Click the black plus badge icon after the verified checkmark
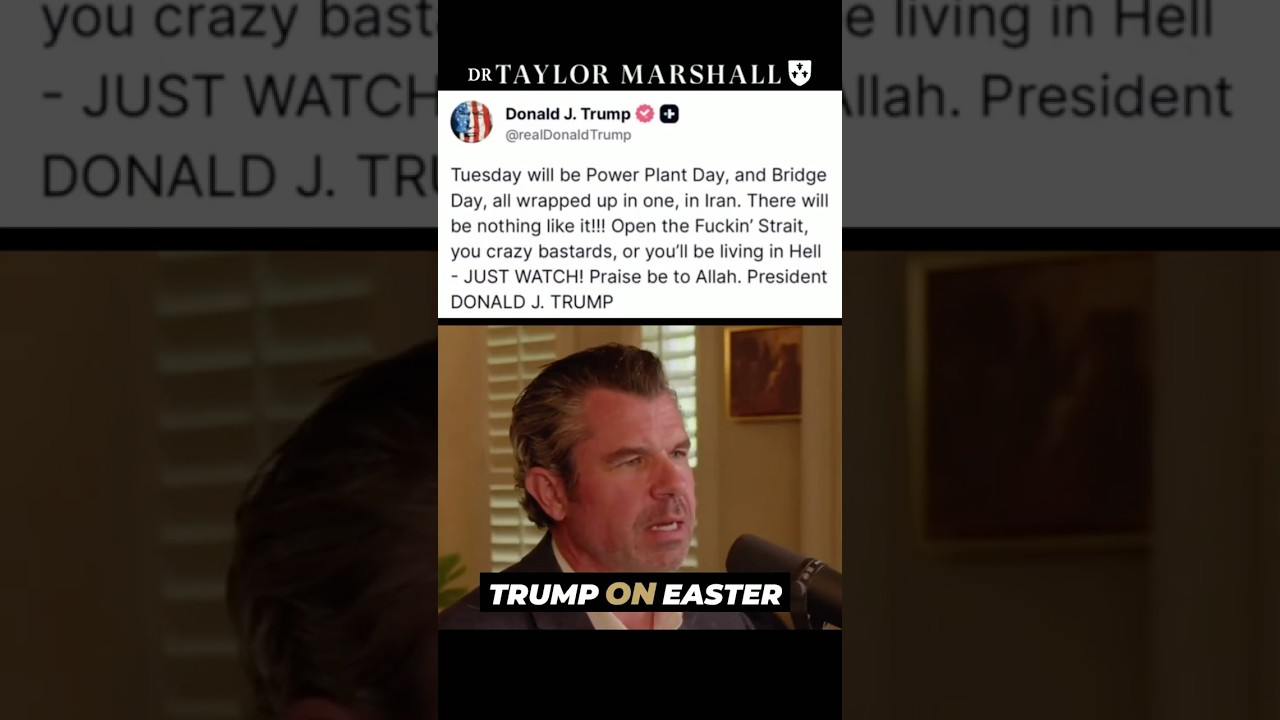 669,114
